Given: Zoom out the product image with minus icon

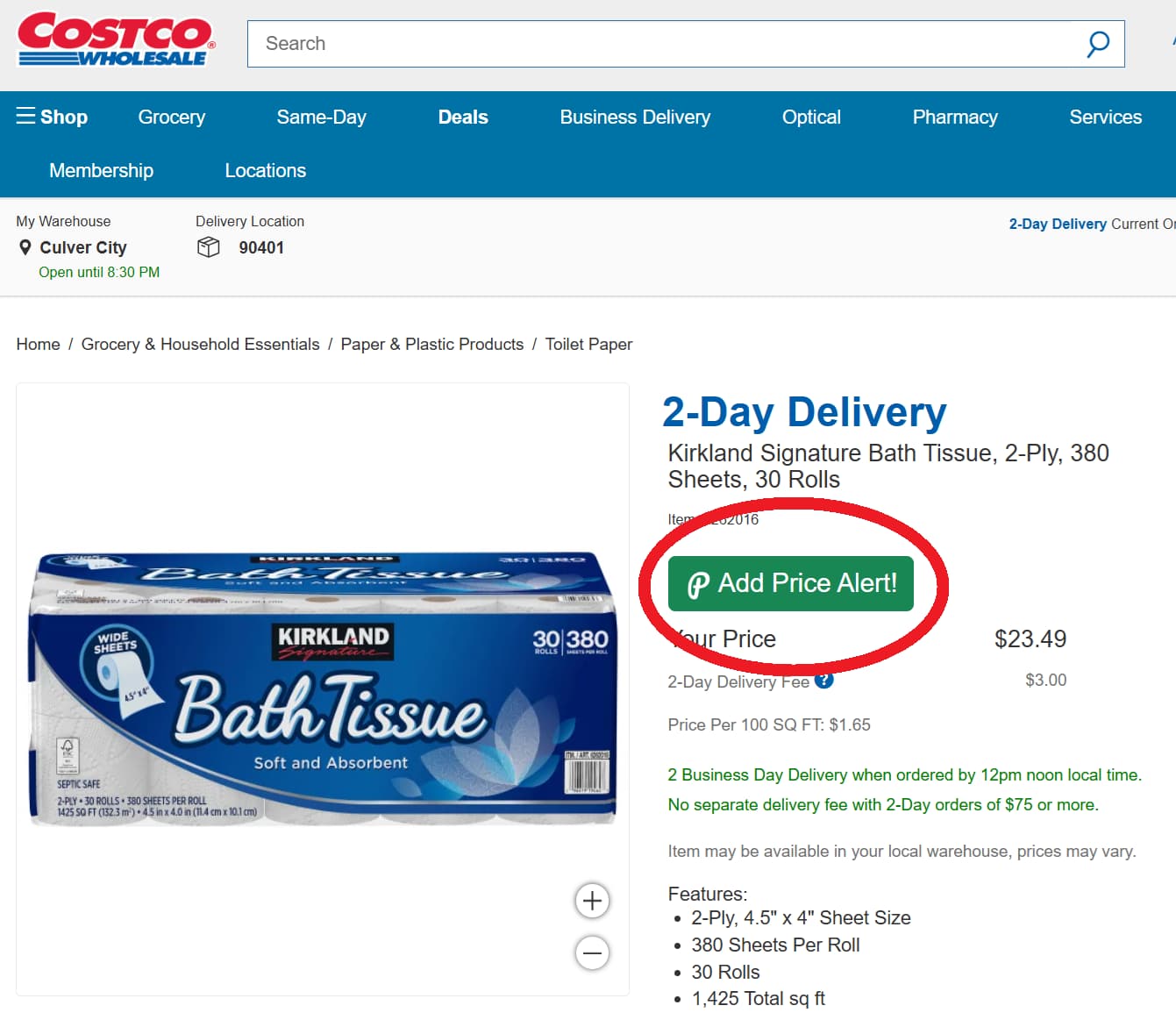Looking at the screenshot, I should [592, 952].
